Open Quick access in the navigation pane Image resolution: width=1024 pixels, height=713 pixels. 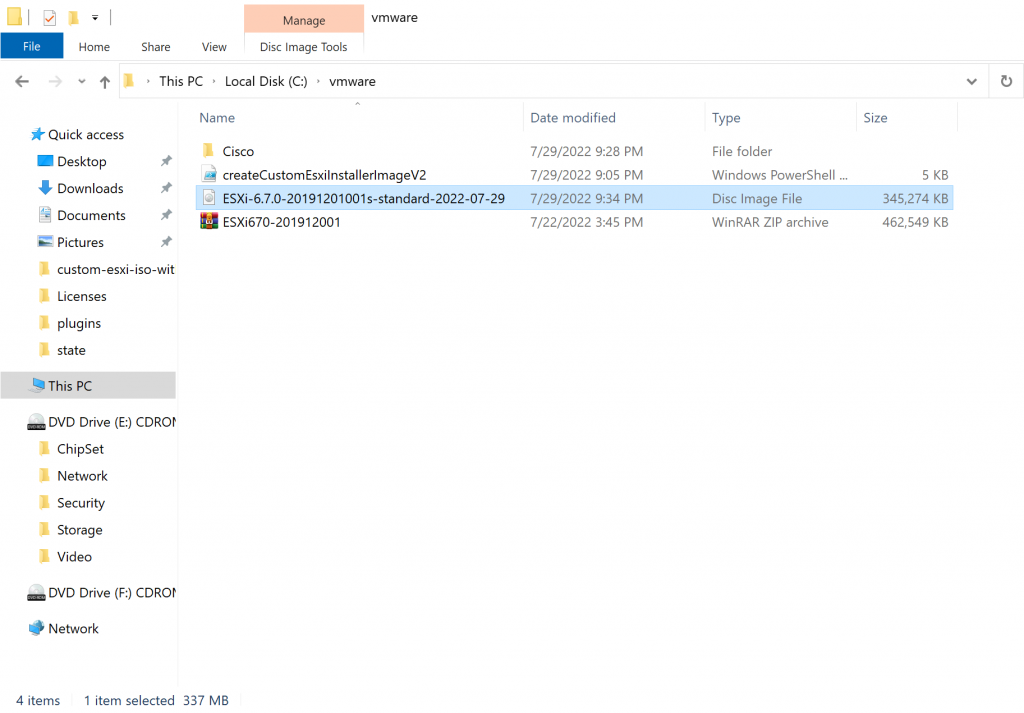pyautogui.click(x=86, y=135)
